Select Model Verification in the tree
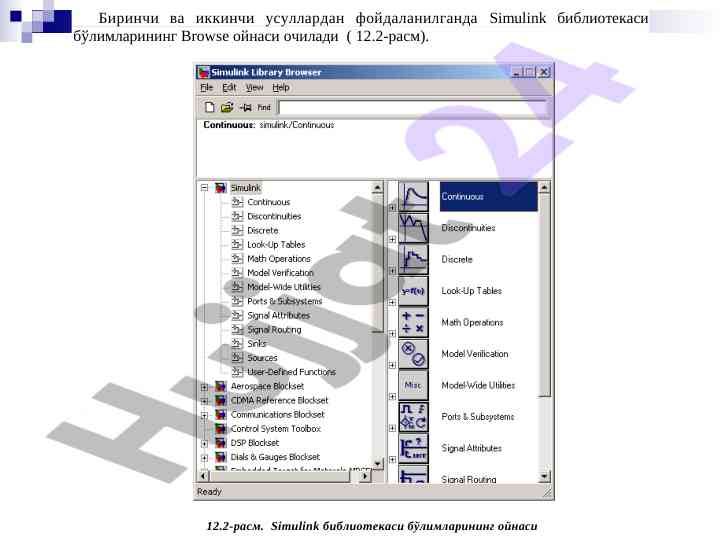This screenshot has height=540, width=720. pyautogui.click(x=280, y=273)
